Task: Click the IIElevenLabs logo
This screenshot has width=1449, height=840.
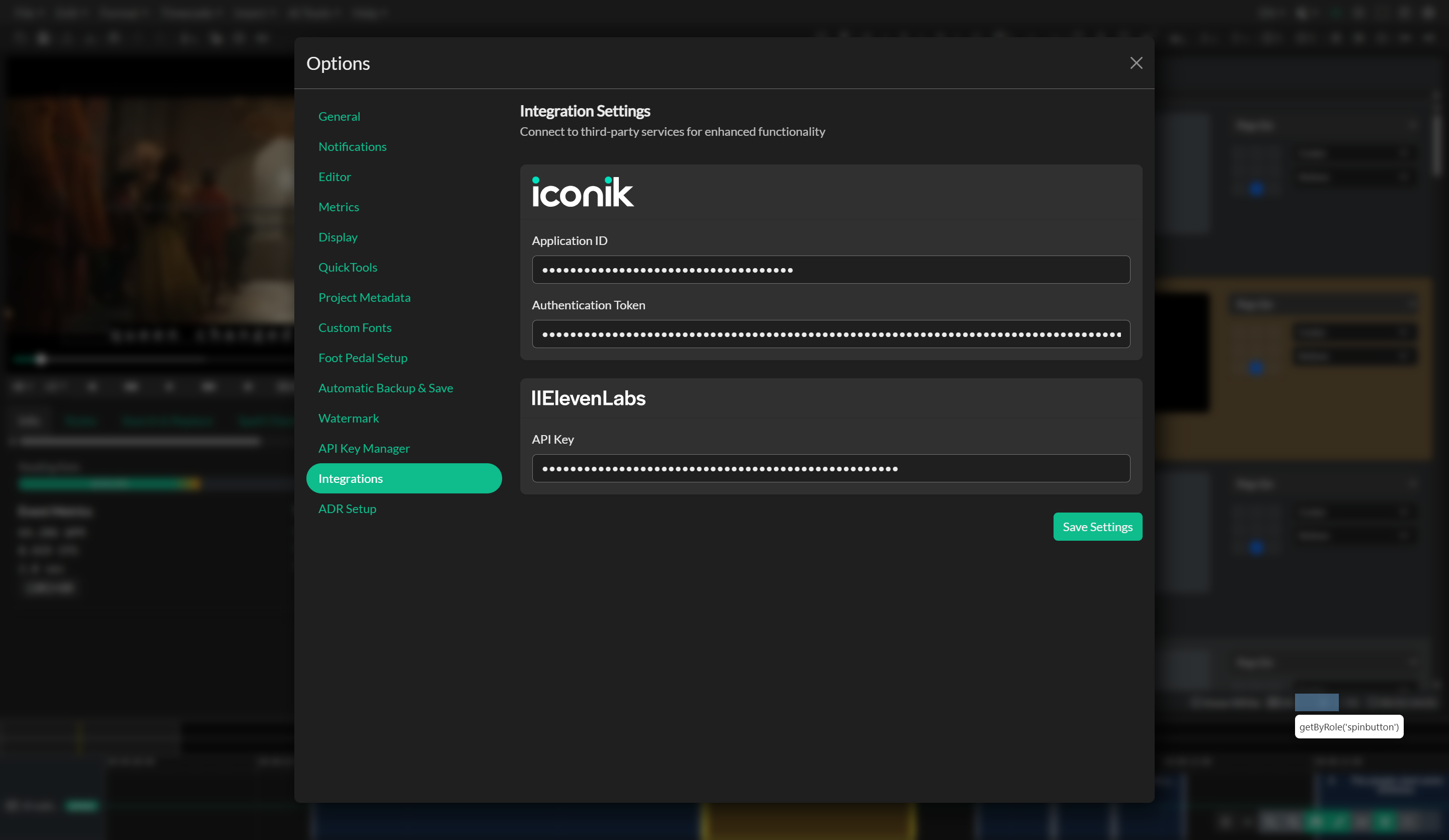Action: point(588,398)
